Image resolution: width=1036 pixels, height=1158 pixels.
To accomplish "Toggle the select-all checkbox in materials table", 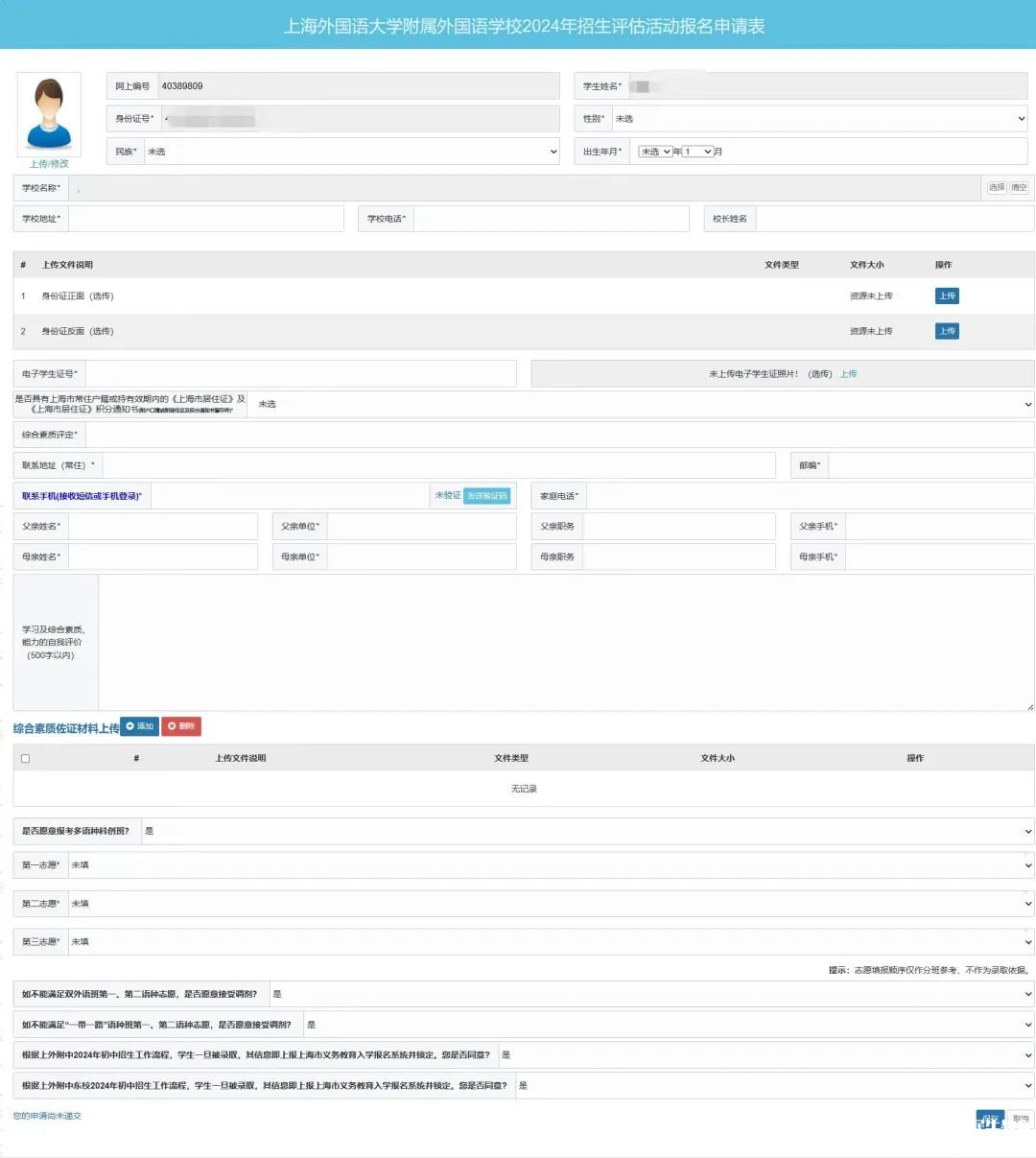I will point(25,759).
